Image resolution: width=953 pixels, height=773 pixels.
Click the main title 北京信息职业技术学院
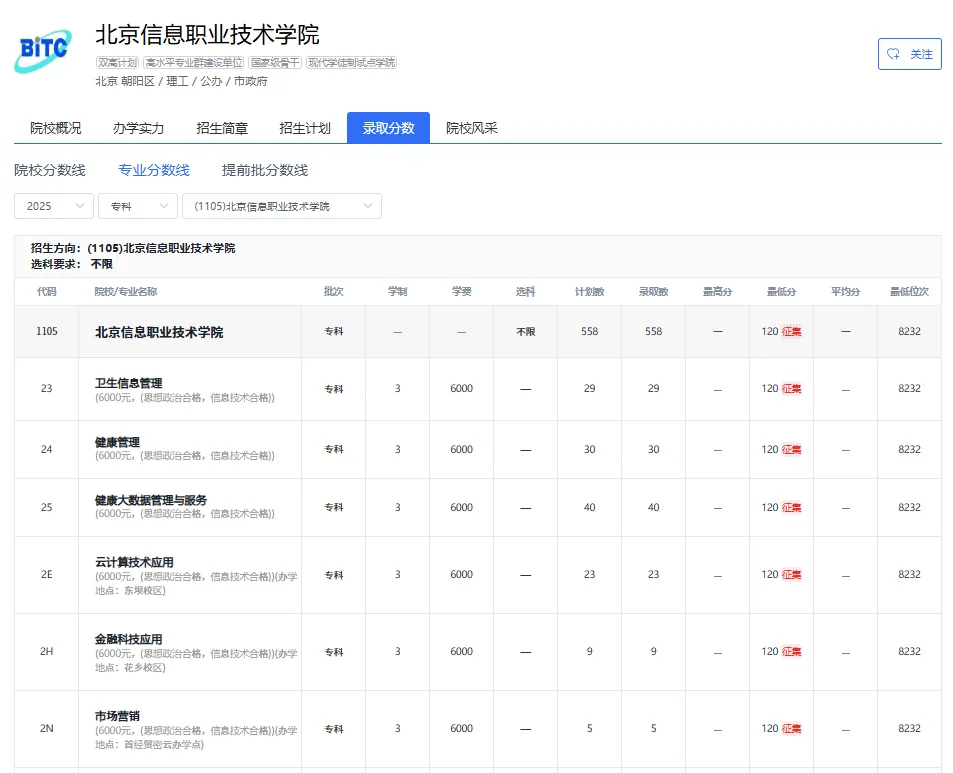207,35
